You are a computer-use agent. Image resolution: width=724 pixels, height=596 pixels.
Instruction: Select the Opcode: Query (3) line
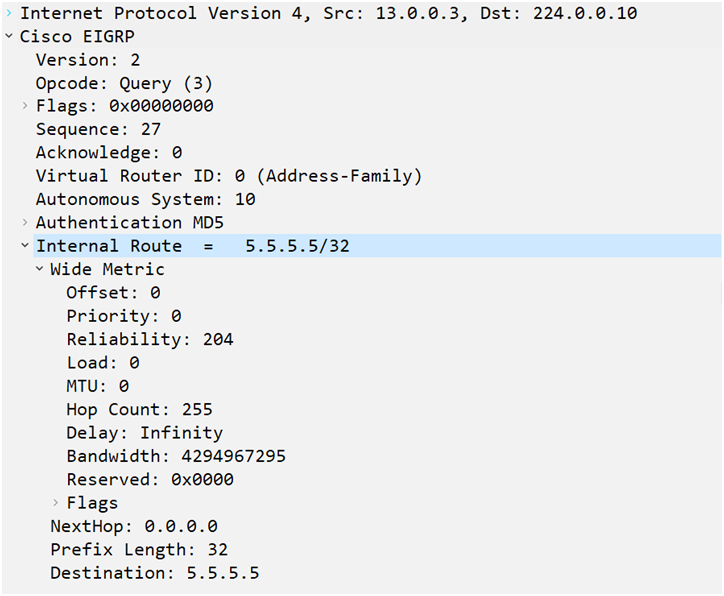pyautogui.click(x=124, y=84)
